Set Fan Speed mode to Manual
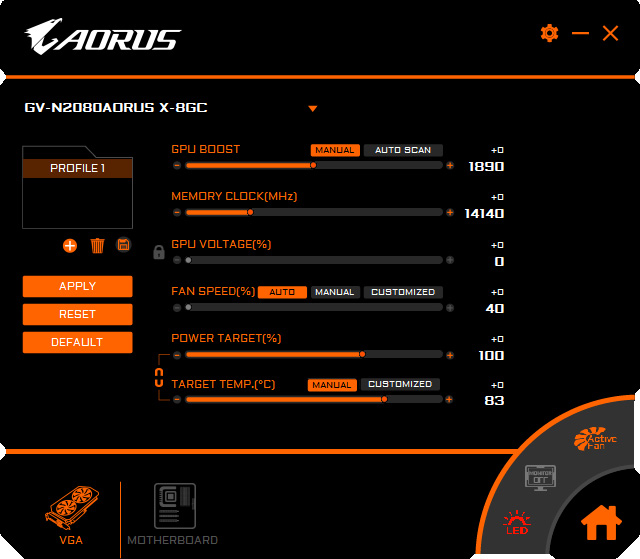Screen dimensions: 640x559 click(335, 292)
